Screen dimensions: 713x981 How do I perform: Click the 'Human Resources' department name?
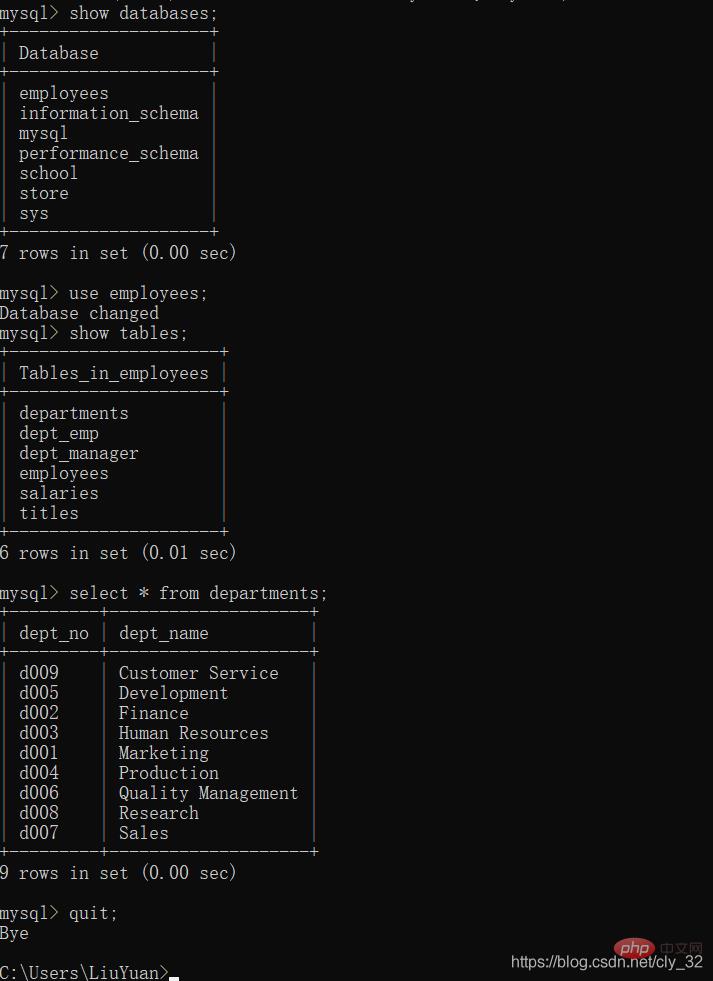194,733
